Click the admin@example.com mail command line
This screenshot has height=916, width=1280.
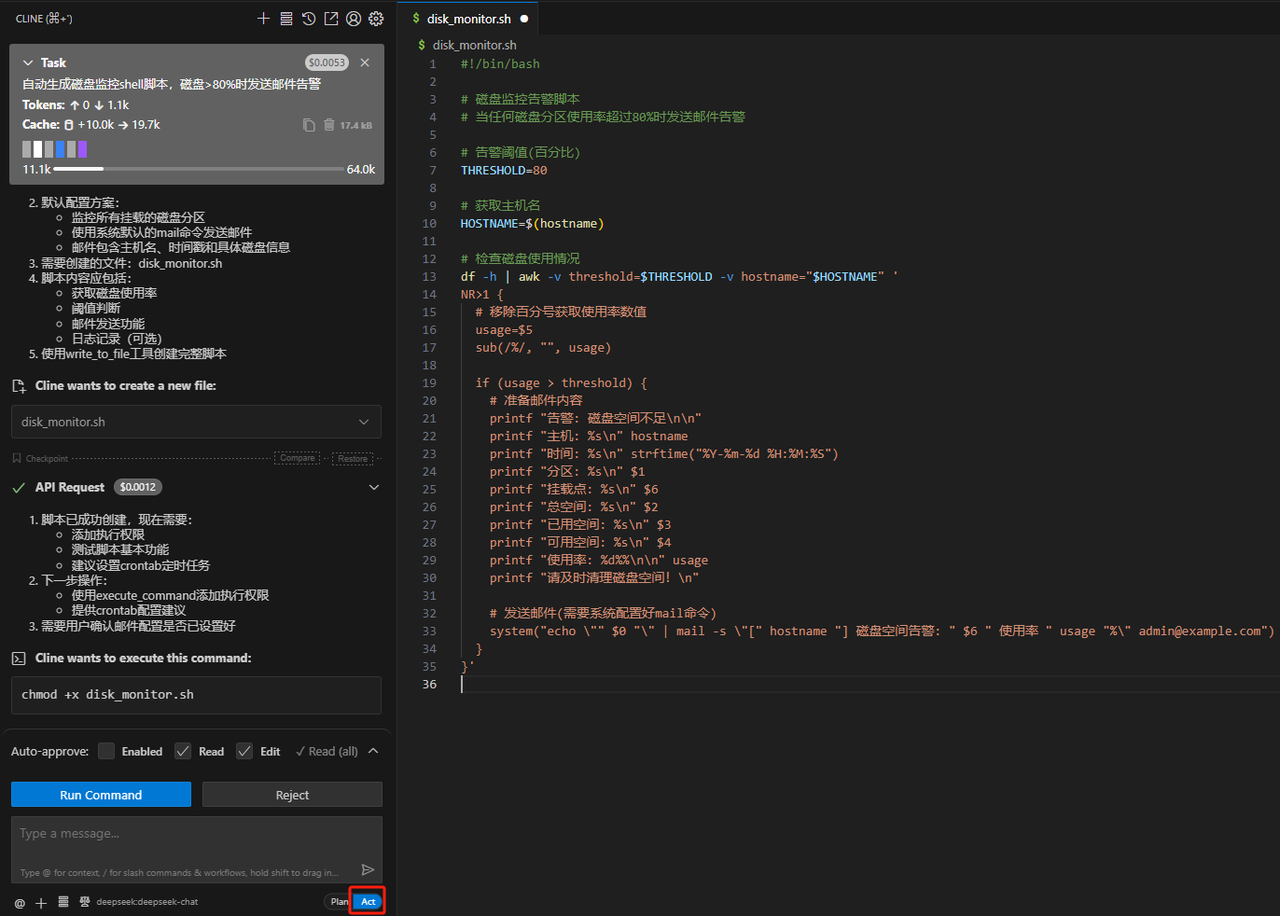(x=882, y=631)
